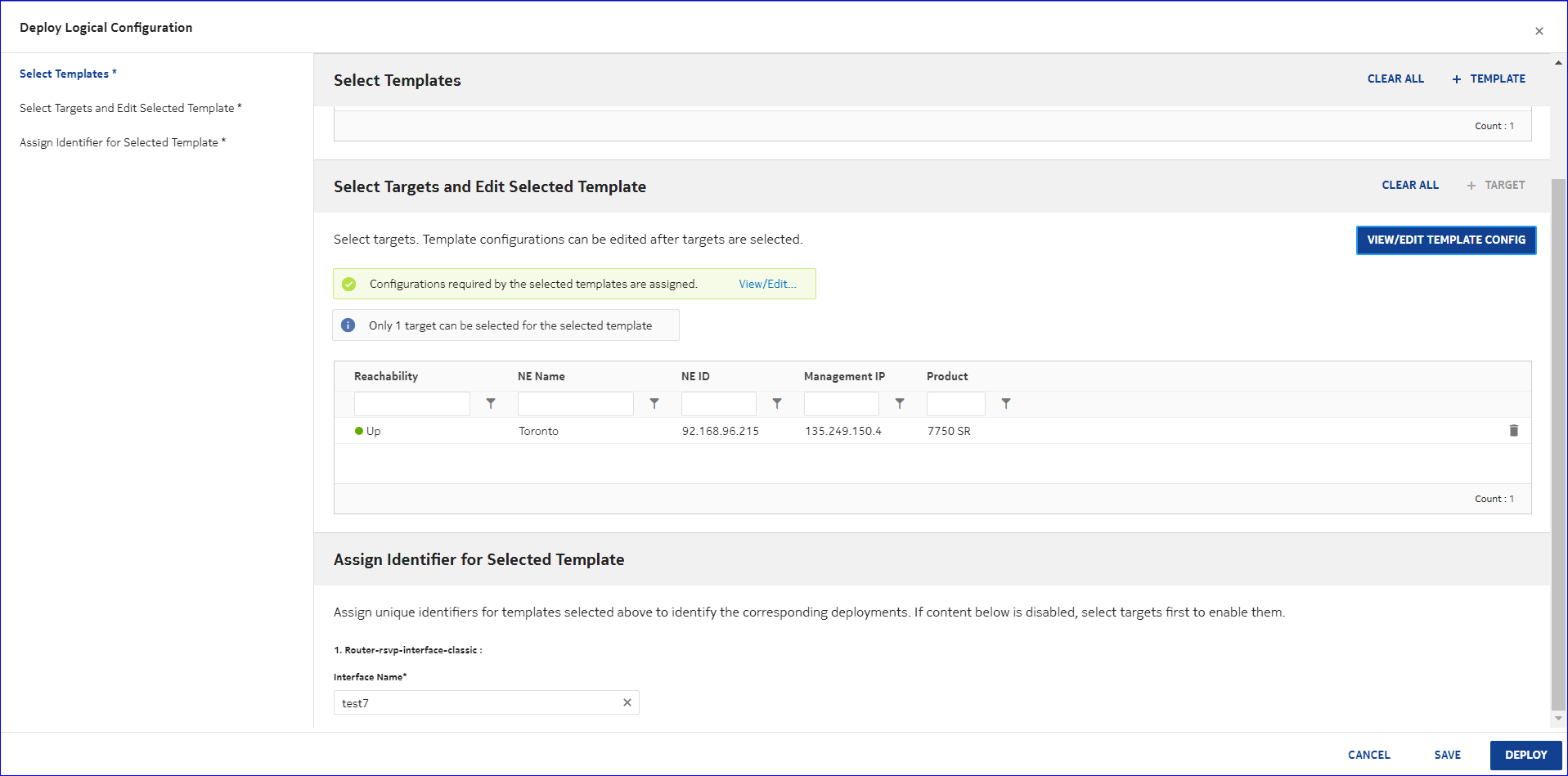The image size is (1568, 776).
Task: Cancel the deployment dialog
Action: (1368, 755)
